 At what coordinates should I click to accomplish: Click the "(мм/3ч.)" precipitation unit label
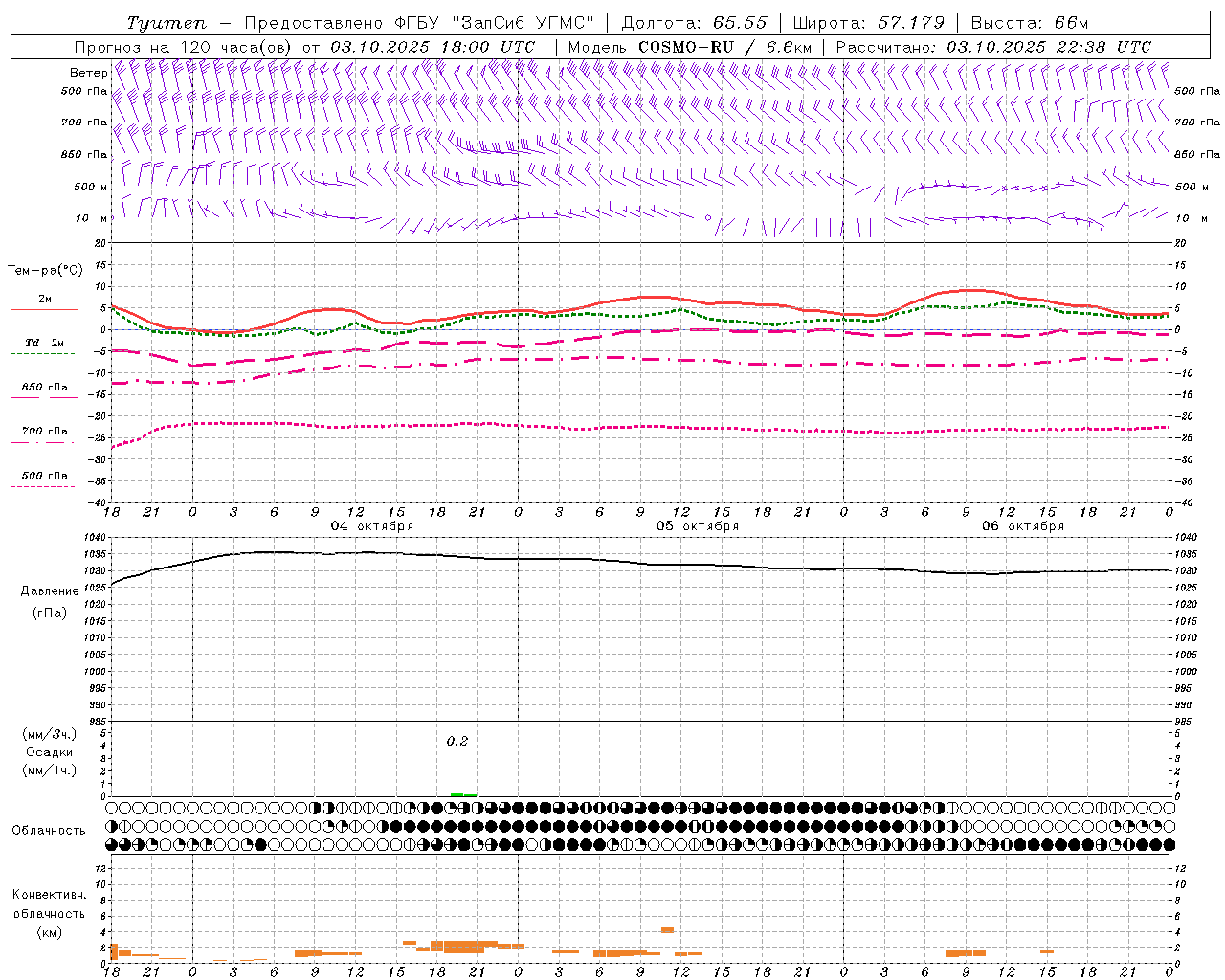click(50, 735)
